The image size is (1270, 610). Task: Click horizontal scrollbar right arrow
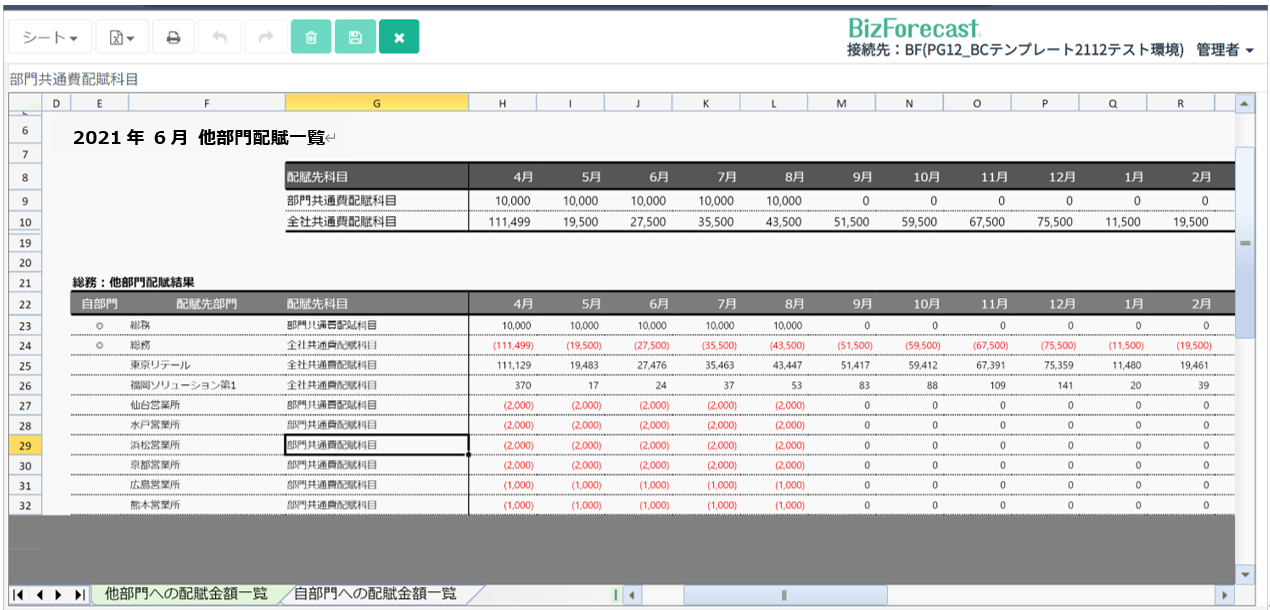pos(1225,595)
